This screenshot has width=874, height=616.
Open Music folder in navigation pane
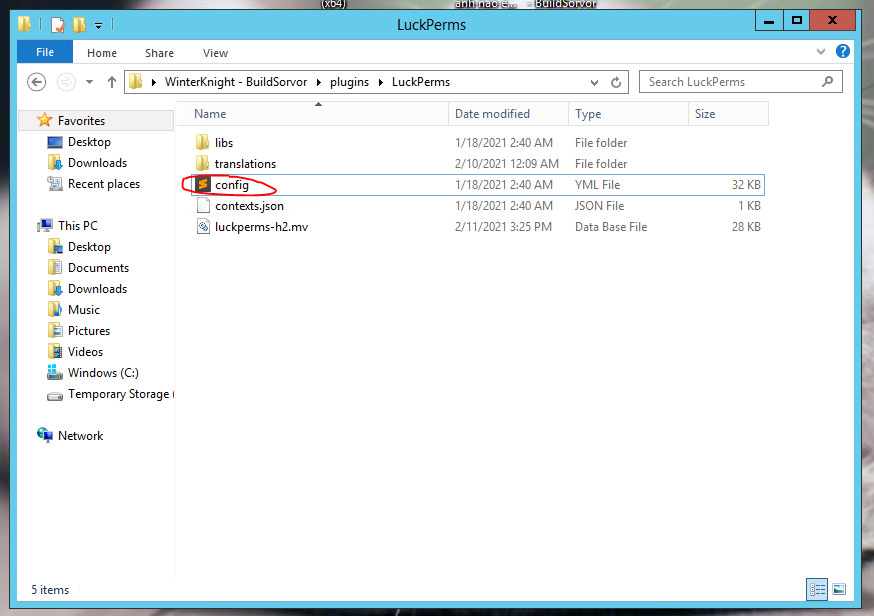point(84,310)
